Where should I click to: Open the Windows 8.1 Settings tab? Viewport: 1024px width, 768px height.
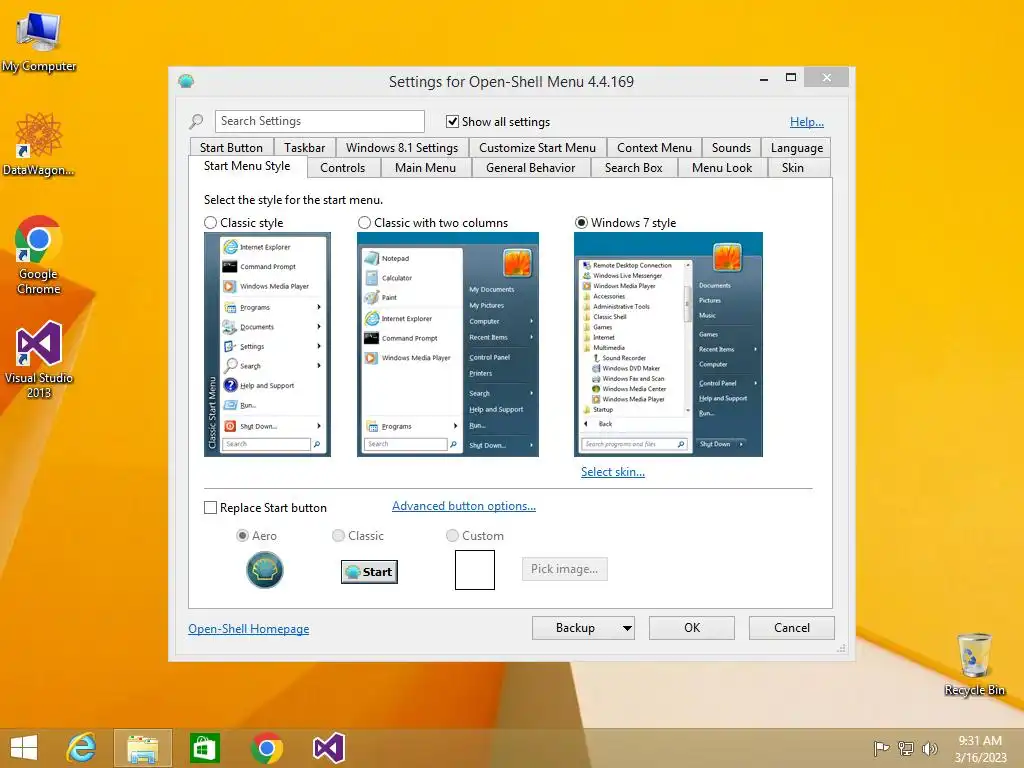[x=402, y=148]
